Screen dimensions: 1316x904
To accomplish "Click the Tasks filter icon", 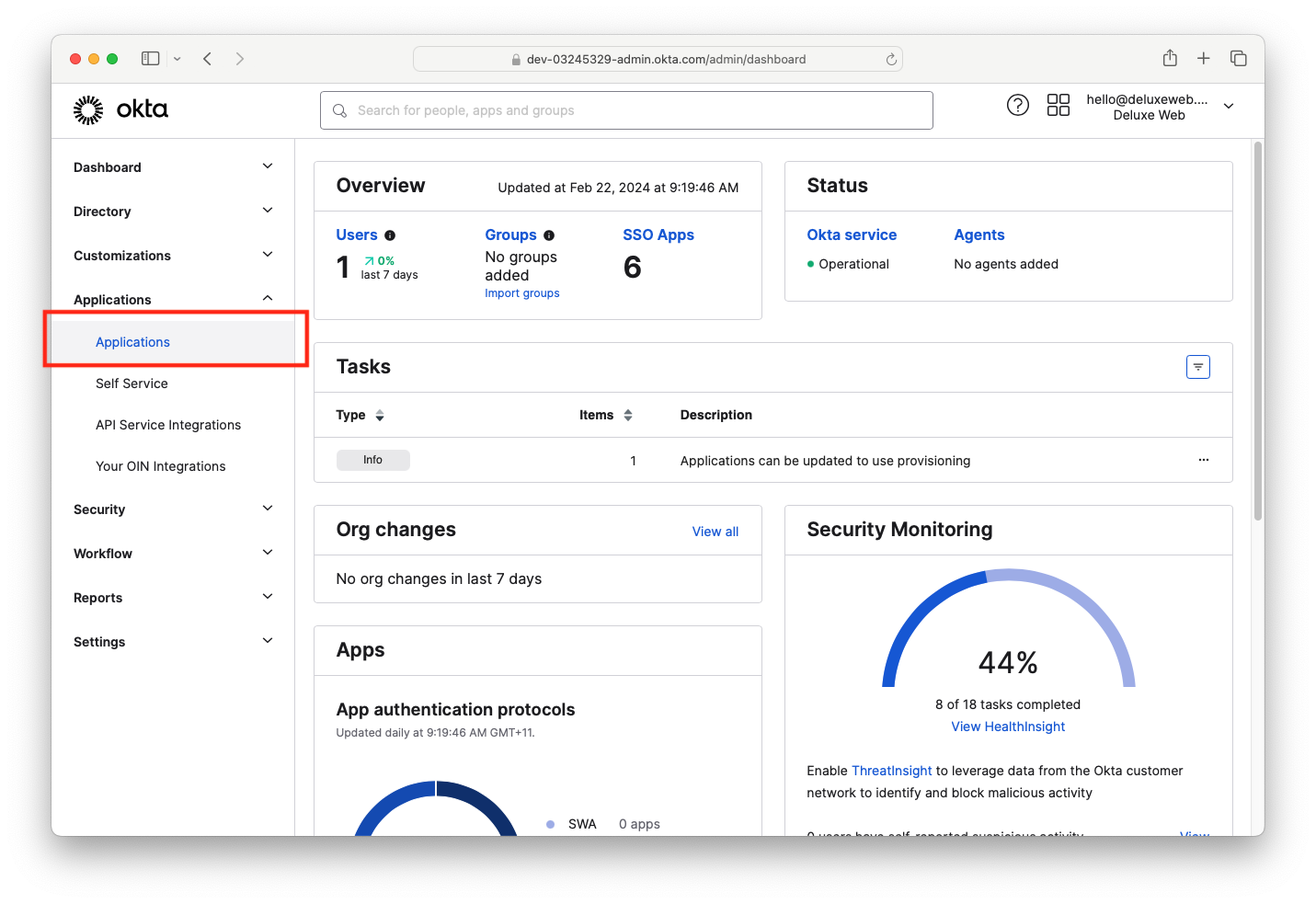I will (1197, 367).
